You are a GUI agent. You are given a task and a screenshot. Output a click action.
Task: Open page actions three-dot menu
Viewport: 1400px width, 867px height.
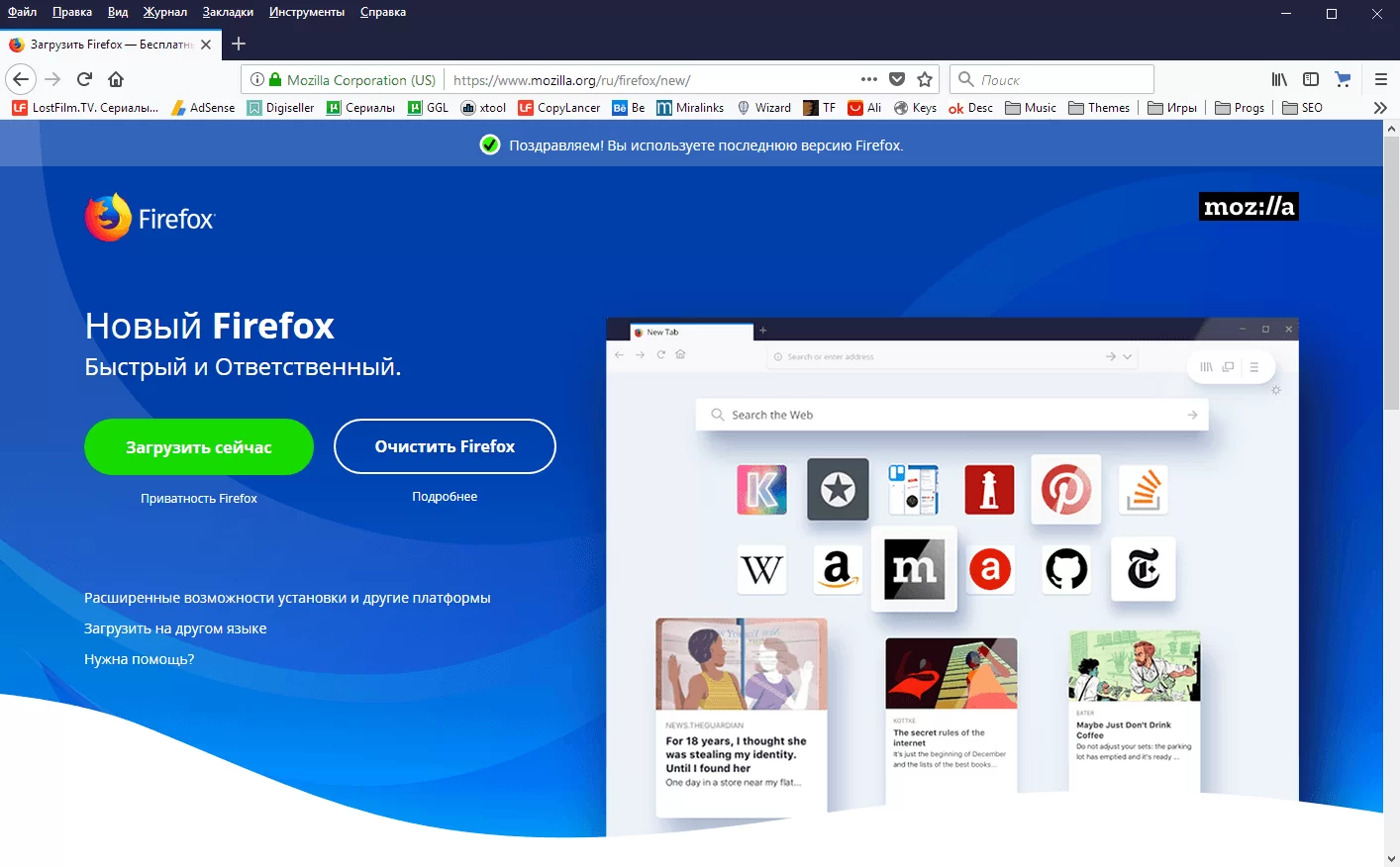[869, 79]
